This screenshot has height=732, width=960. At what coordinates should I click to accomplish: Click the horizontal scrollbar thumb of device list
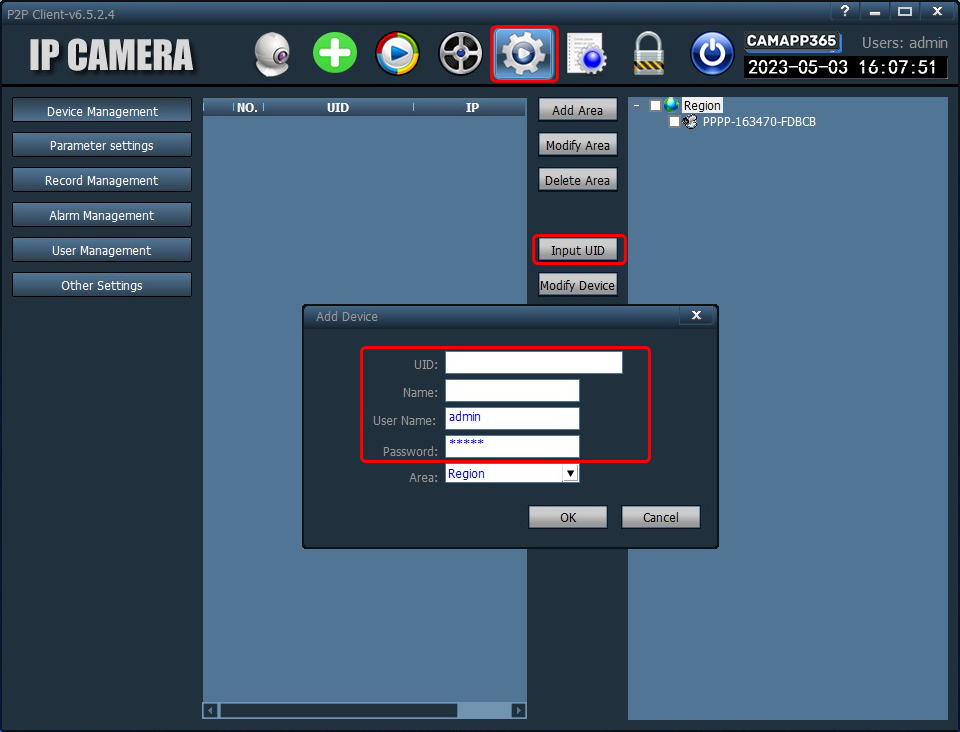point(339,711)
